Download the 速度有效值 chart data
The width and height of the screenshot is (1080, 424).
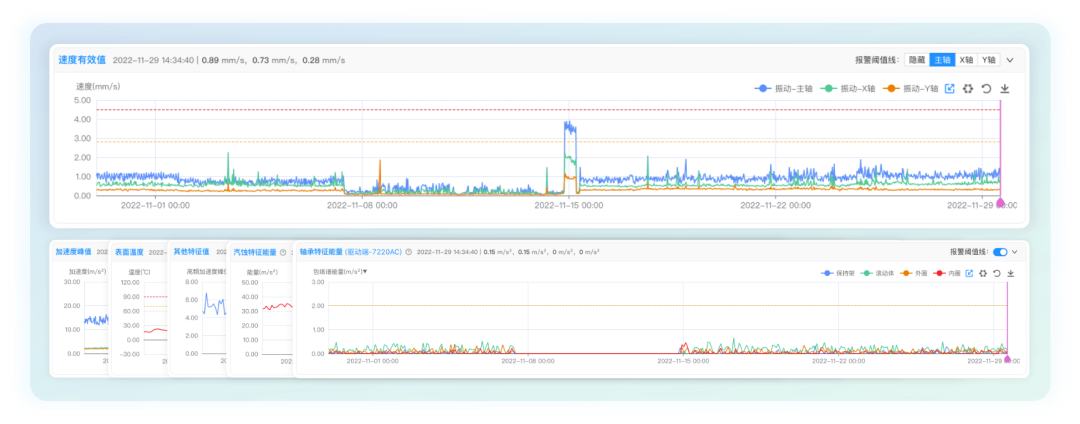(x=1004, y=89)
